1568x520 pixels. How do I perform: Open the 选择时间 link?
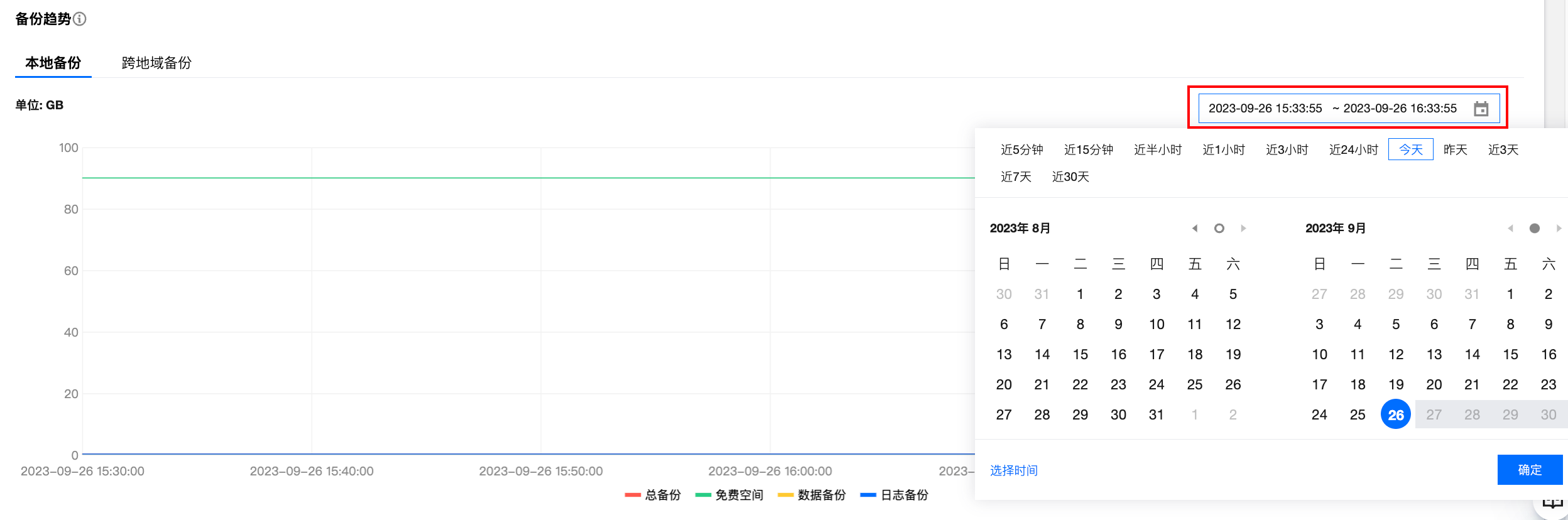1013,470
